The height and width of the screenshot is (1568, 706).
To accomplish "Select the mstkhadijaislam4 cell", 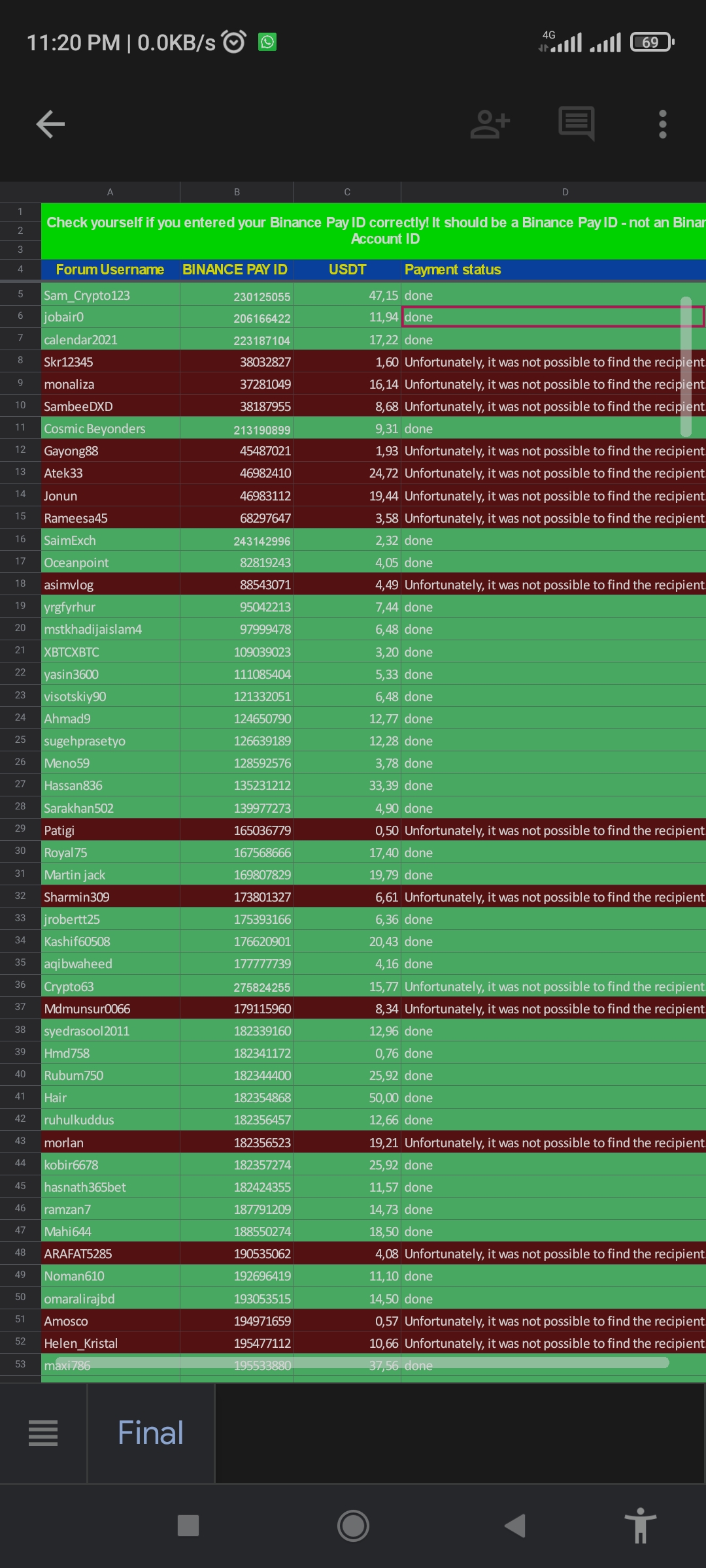I will pos(110,629).
